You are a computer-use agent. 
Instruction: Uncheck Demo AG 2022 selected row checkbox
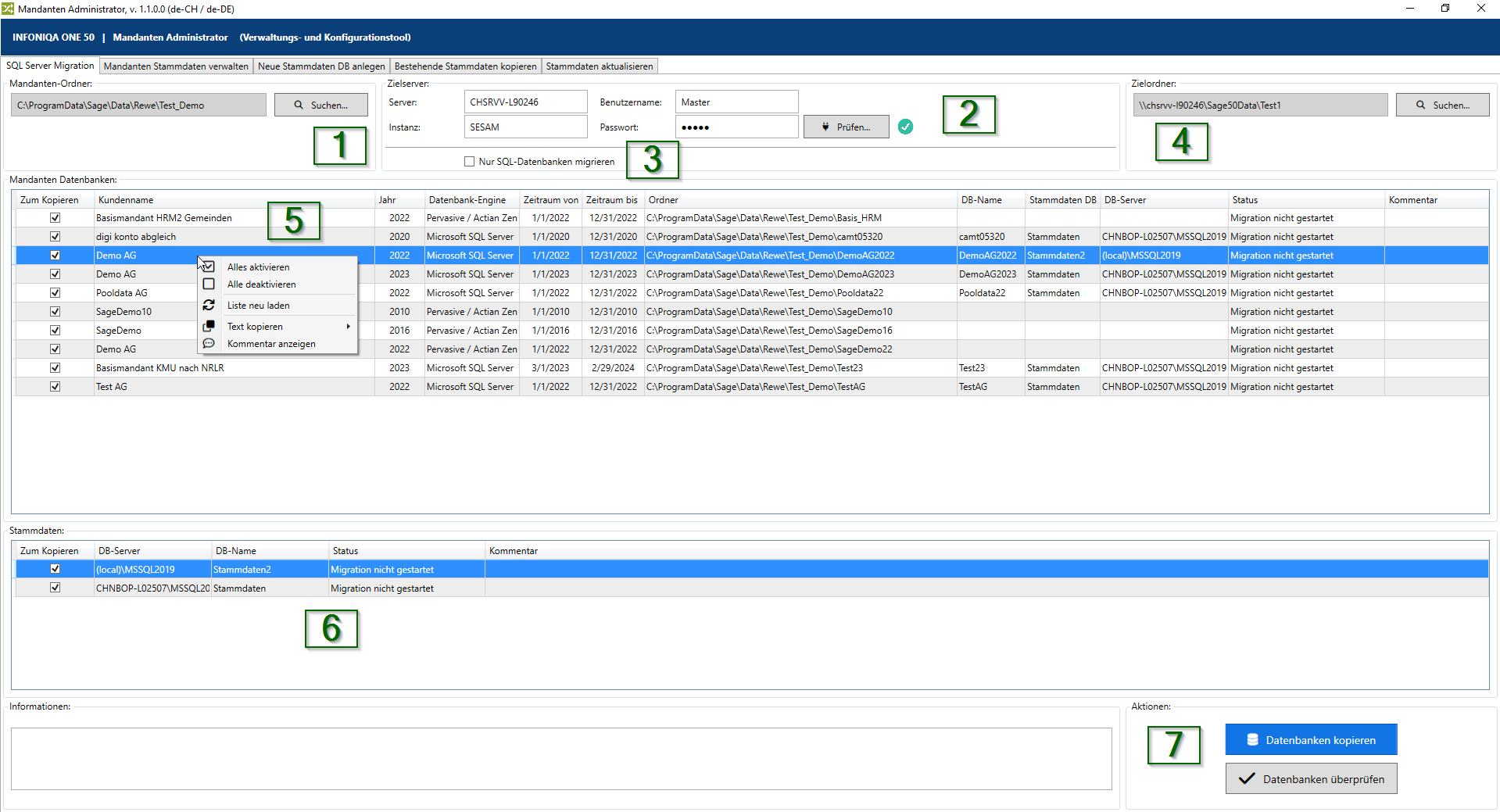(x=55, y=256)
